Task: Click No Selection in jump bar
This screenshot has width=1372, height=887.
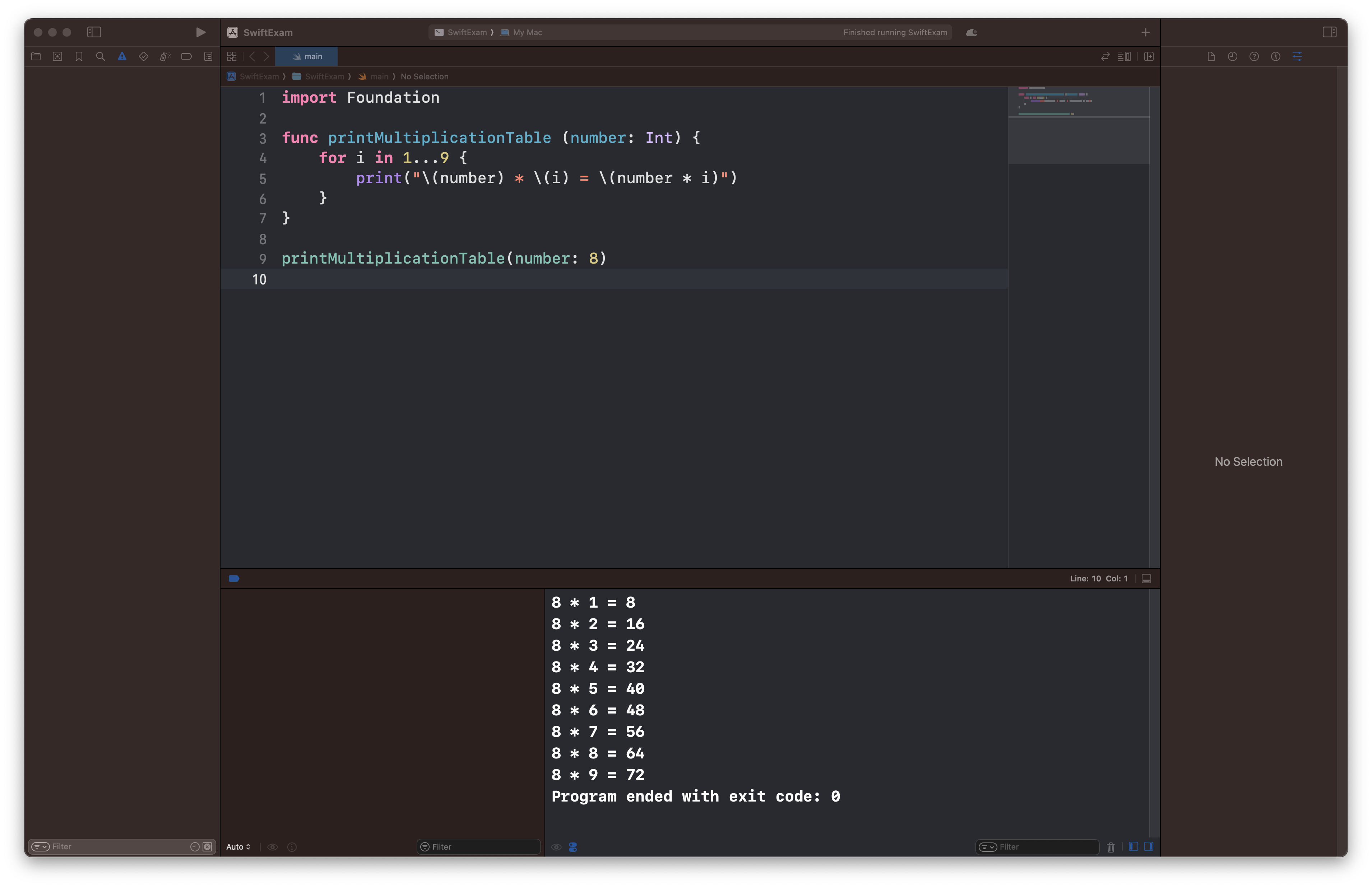Action: click(x=425, y=76)
